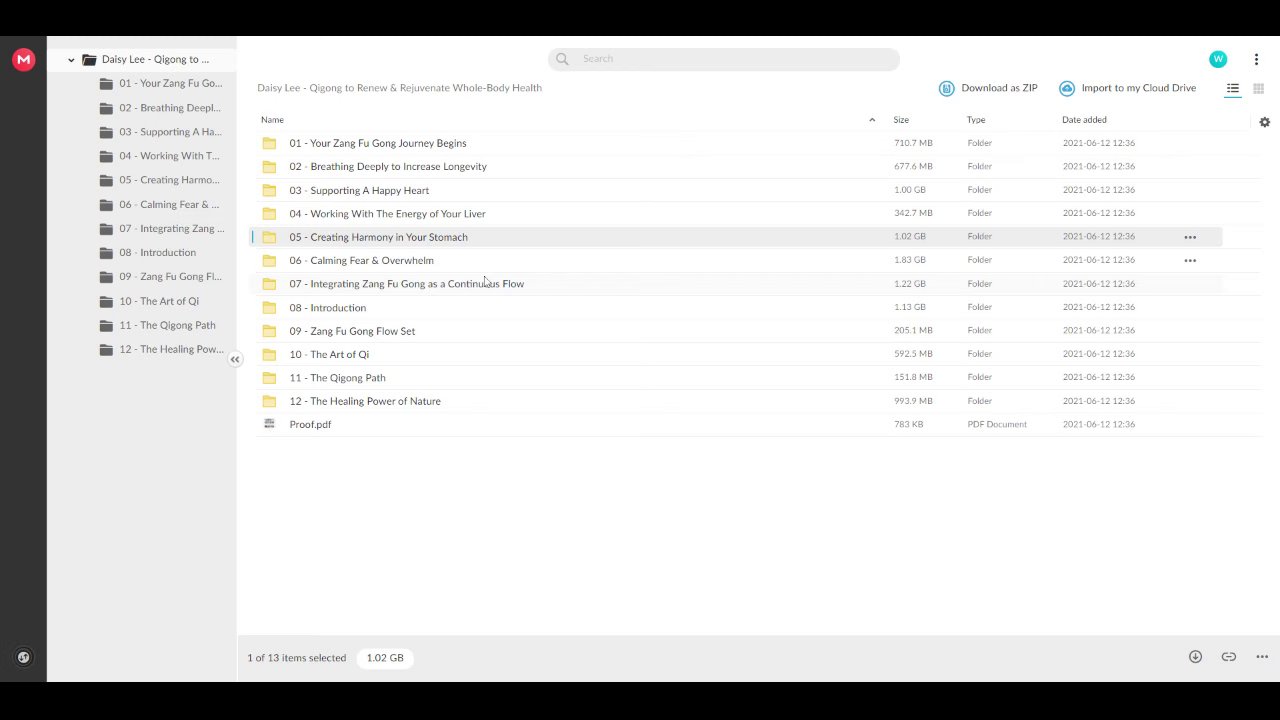Sort by Type column header

[976, 120]
